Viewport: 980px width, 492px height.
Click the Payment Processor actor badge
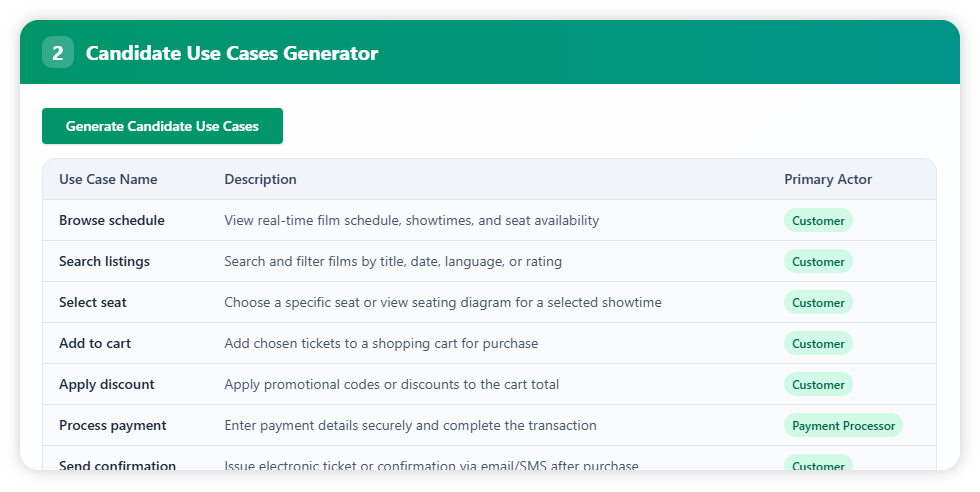coord(843,426)
